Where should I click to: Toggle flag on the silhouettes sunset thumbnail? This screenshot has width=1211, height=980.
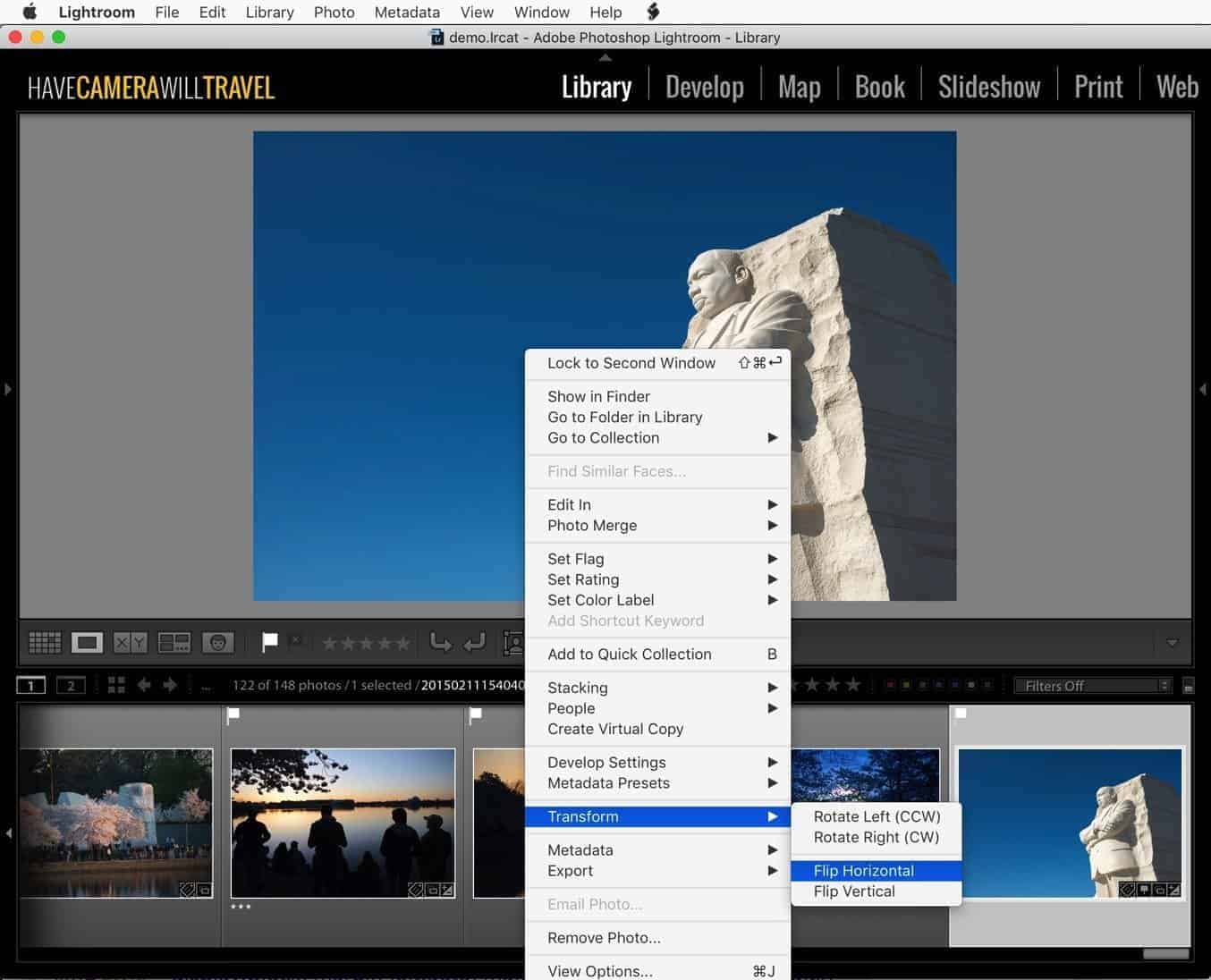(234, 714)
